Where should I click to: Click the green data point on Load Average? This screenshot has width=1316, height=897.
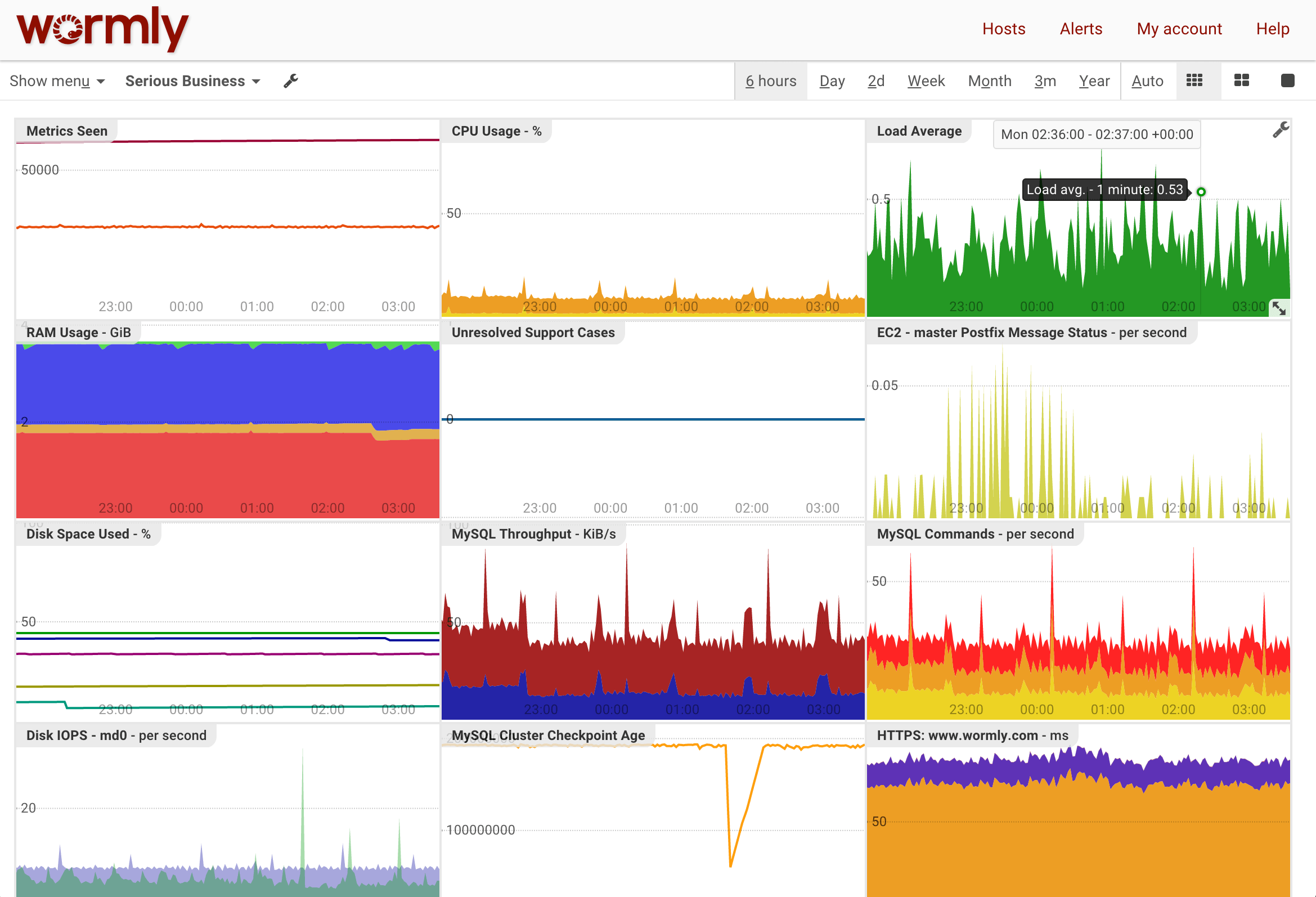click(1201, 192)
